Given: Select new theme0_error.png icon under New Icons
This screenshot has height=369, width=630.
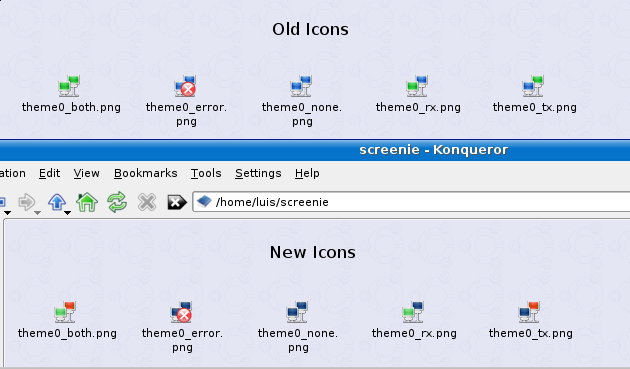Looking at the screenshot, I should (x=181, y=312).
